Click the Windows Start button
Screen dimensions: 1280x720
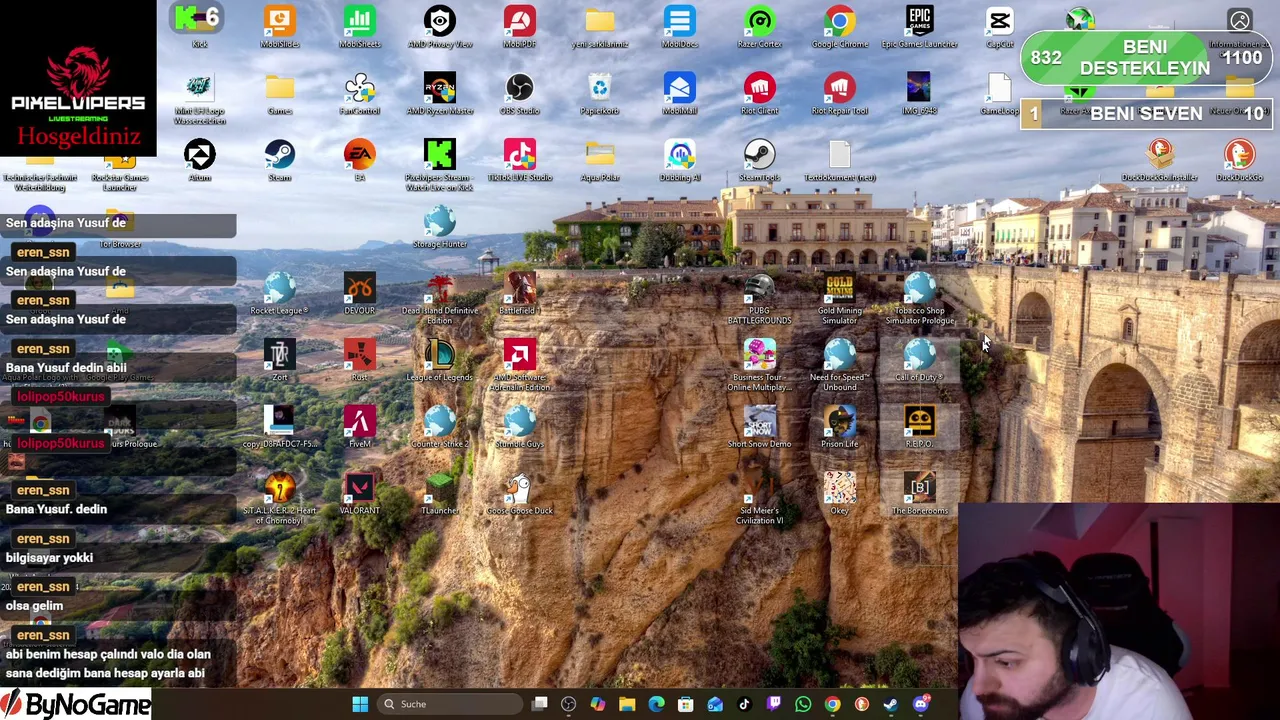(360, 704)
